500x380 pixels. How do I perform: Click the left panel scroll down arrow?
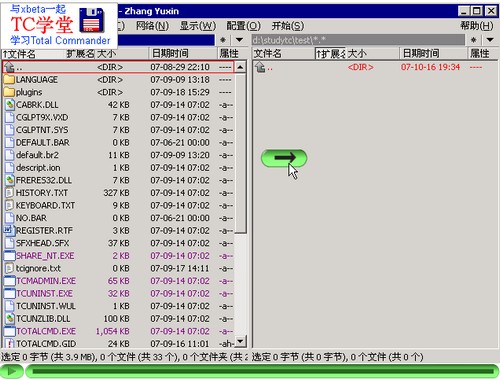click(240, 341)
